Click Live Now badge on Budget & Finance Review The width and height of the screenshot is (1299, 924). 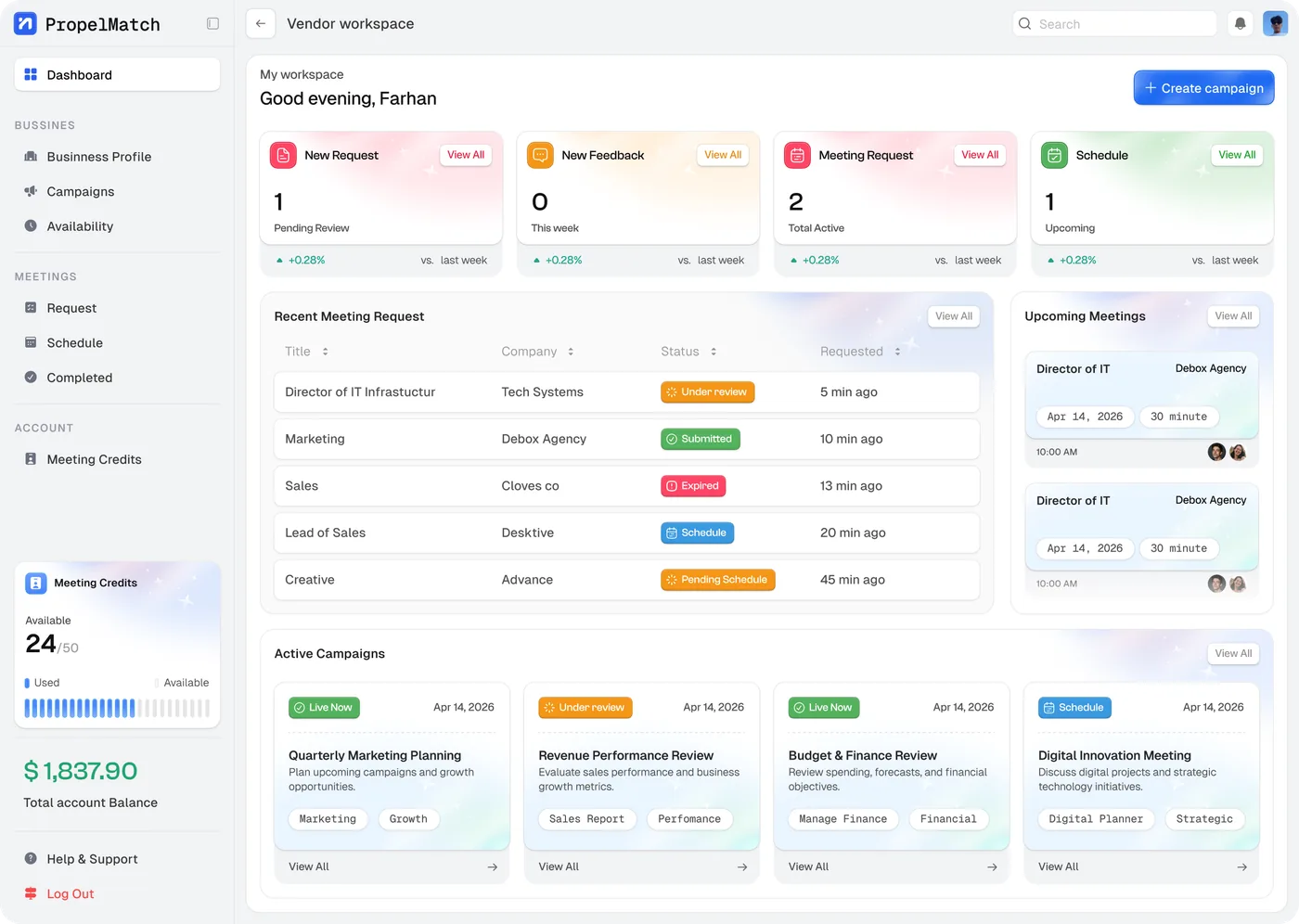coord(824,708)
